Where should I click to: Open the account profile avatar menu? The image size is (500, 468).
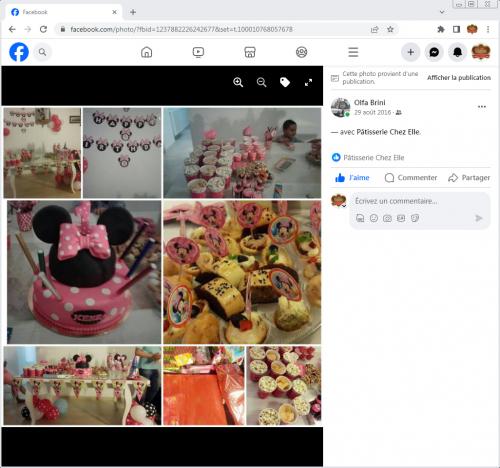[x=481, y=52]
